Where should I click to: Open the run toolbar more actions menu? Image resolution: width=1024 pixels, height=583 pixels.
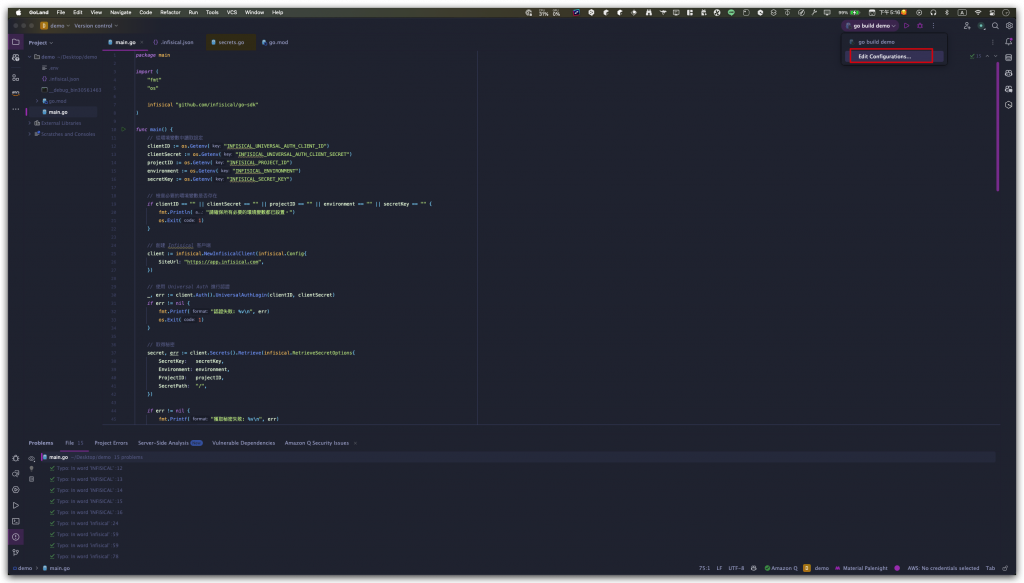point(933,25)
